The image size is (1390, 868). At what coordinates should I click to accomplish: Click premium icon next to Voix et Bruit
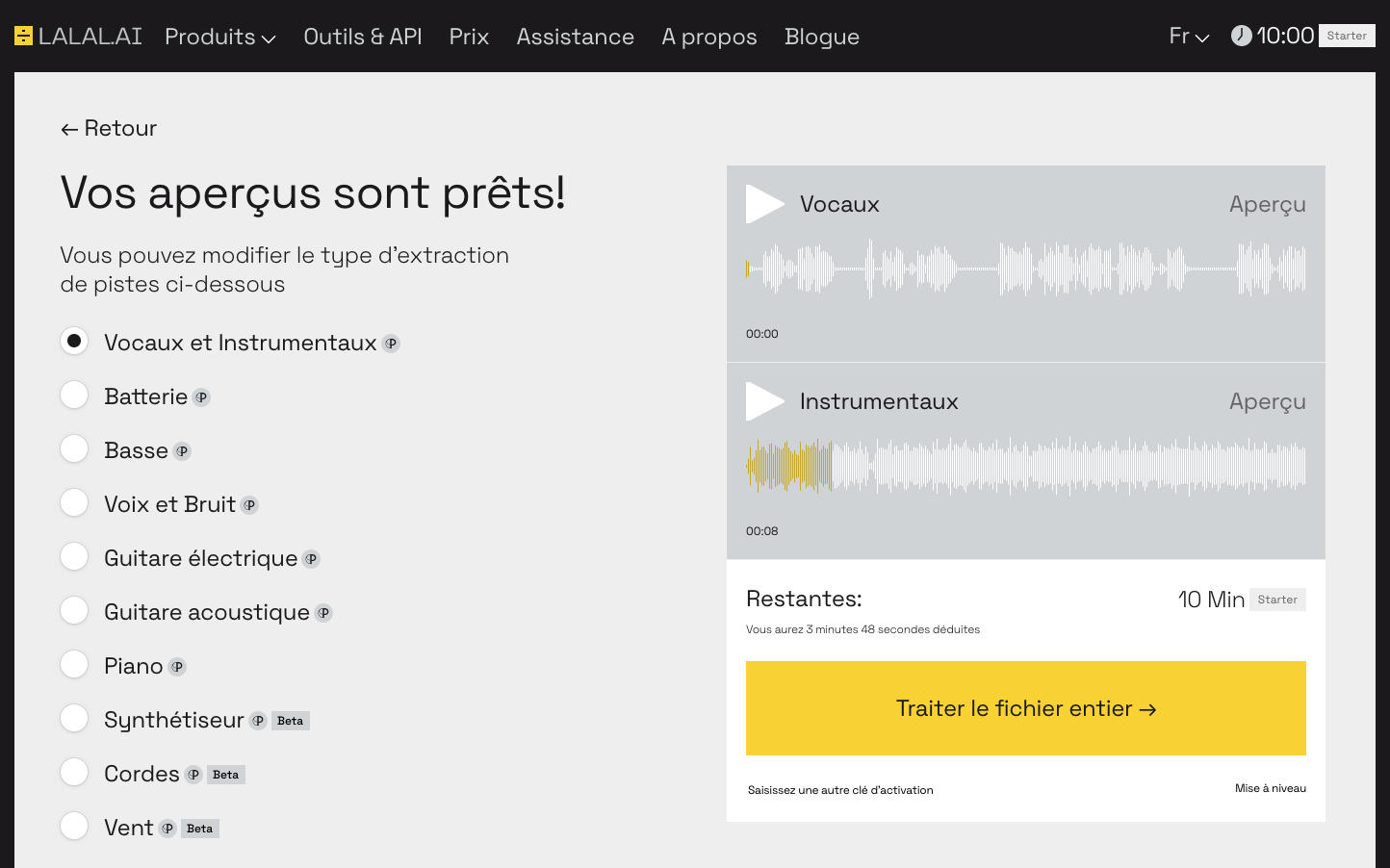[x=249, y=505]
